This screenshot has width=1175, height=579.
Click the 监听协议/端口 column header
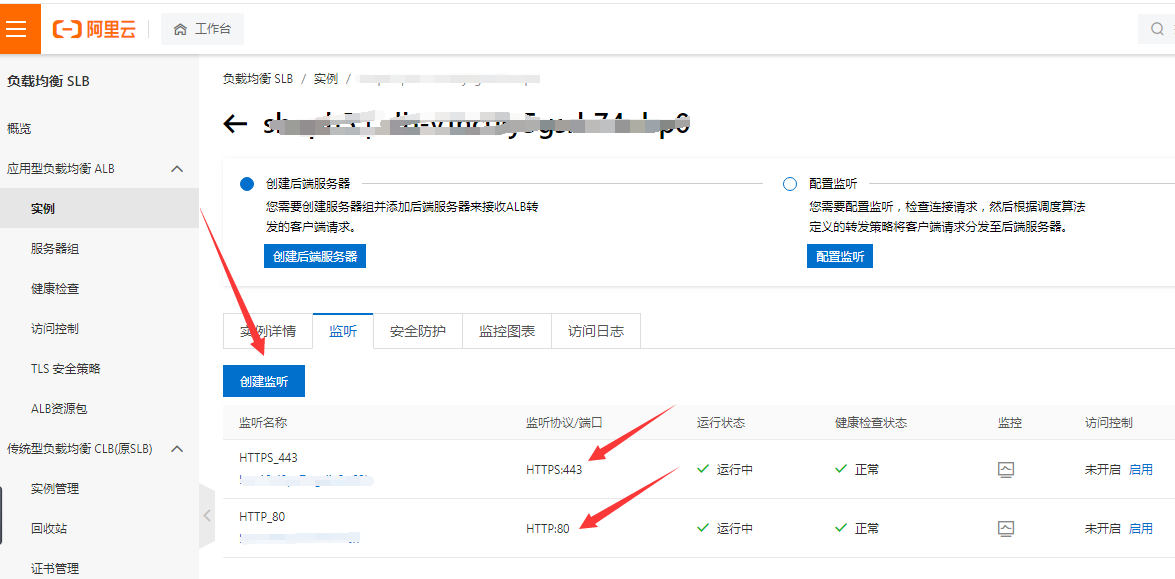(564, 423)
